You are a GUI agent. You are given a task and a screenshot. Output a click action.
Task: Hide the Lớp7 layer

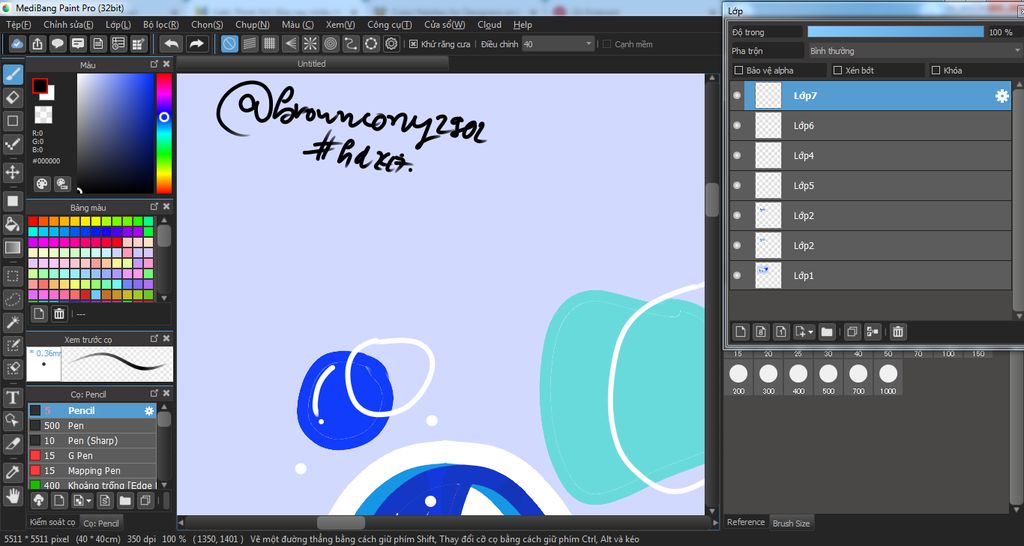coord(737,96)
